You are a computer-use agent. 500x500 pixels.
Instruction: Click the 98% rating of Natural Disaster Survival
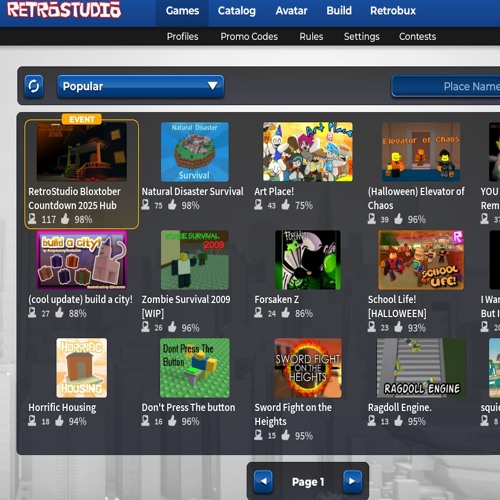tap(190, 205)
